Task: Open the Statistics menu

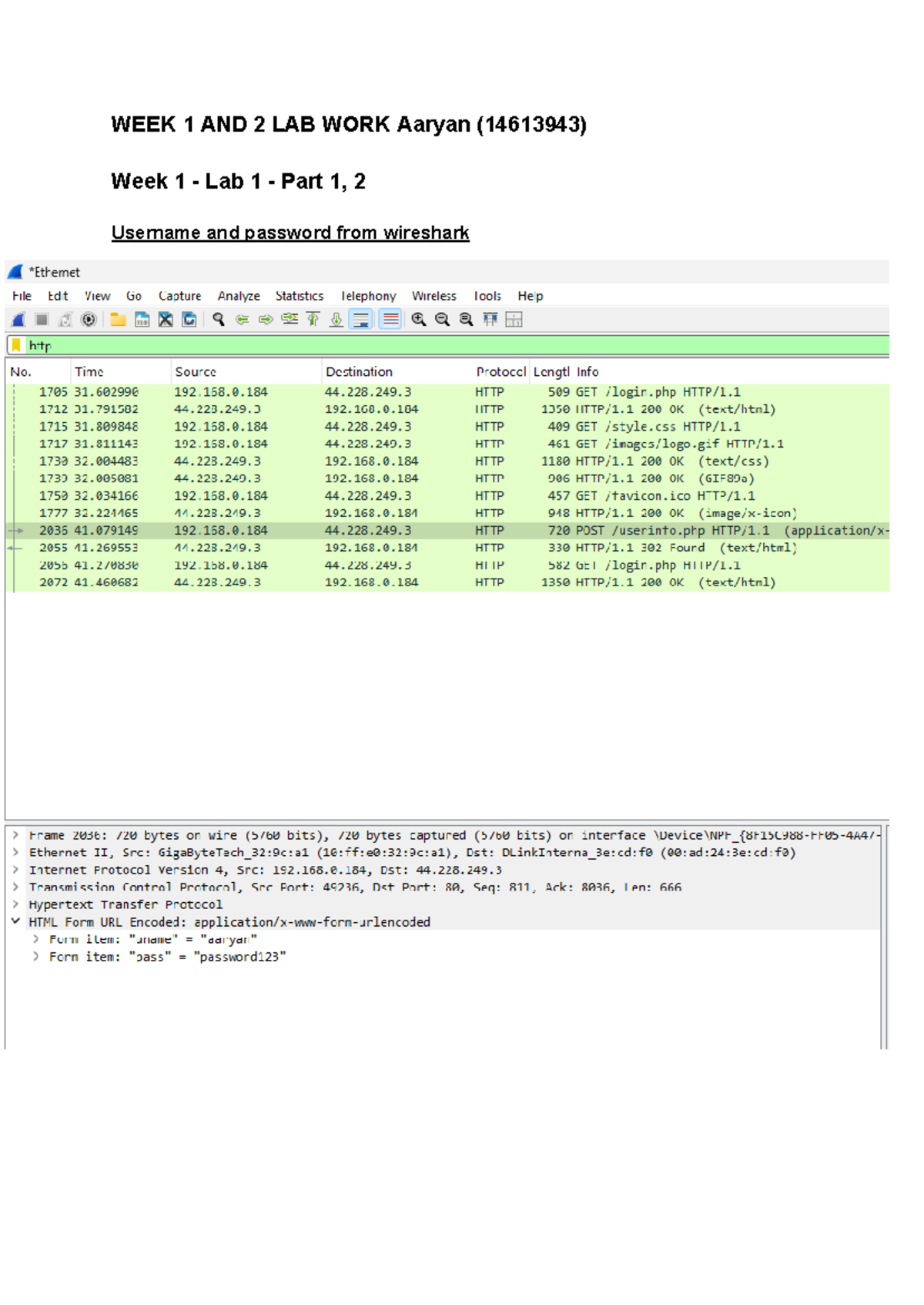Action: click(300, 296)
